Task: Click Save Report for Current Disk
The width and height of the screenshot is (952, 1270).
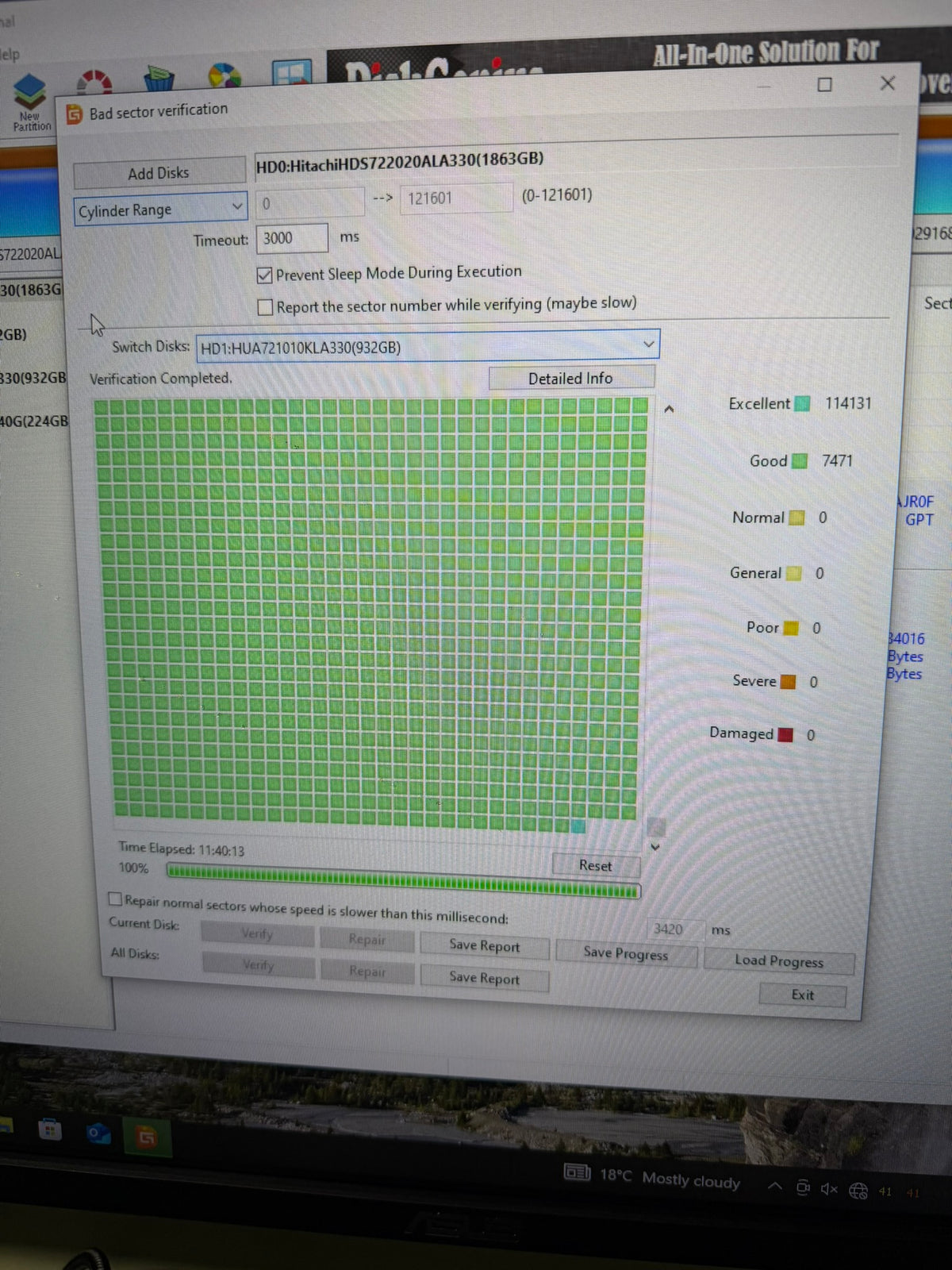Action: pos(485,945)
